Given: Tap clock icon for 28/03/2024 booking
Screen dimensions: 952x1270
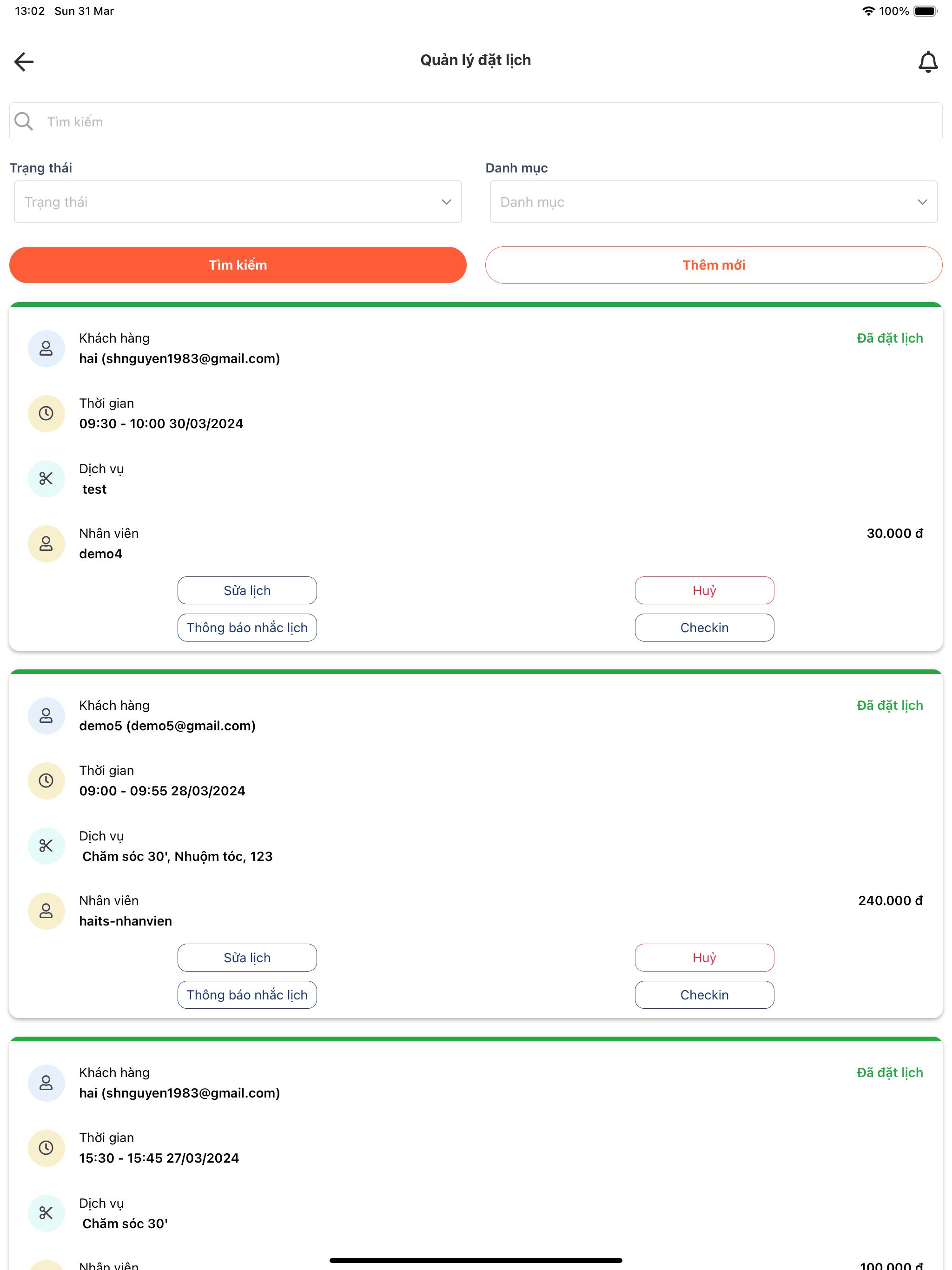Looking at the screenshot, I should 46,780.
